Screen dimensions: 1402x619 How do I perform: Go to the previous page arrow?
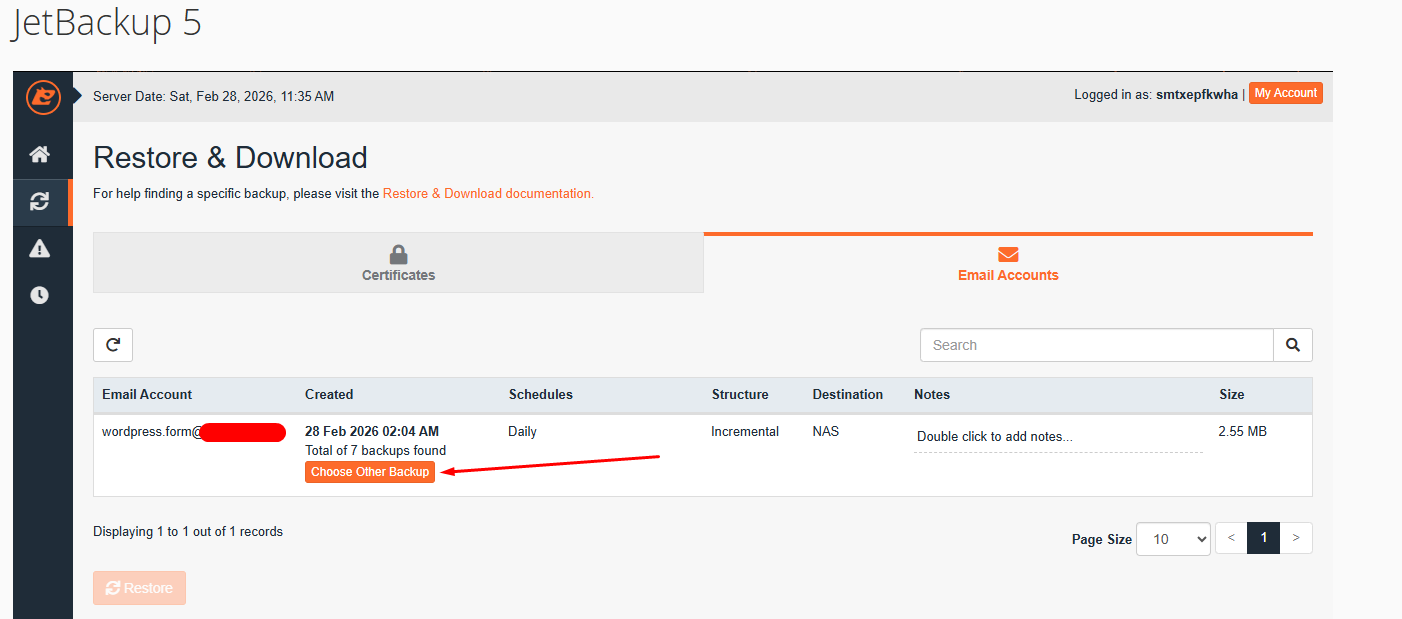click(1231, 538)
